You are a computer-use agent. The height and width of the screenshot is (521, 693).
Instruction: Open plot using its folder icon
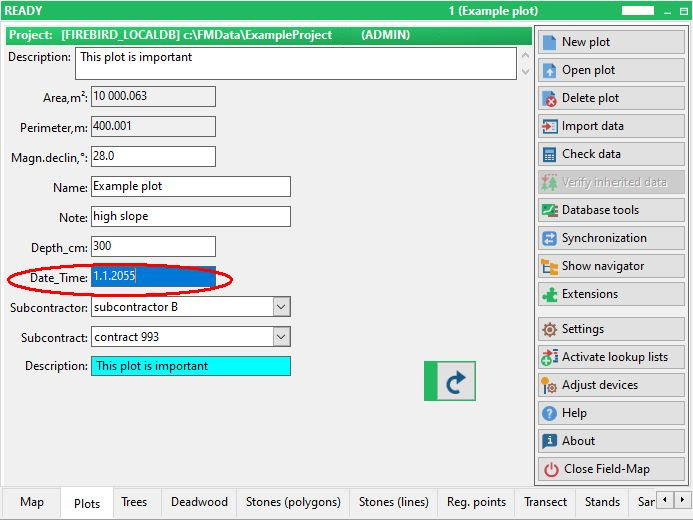click(550, 70)
